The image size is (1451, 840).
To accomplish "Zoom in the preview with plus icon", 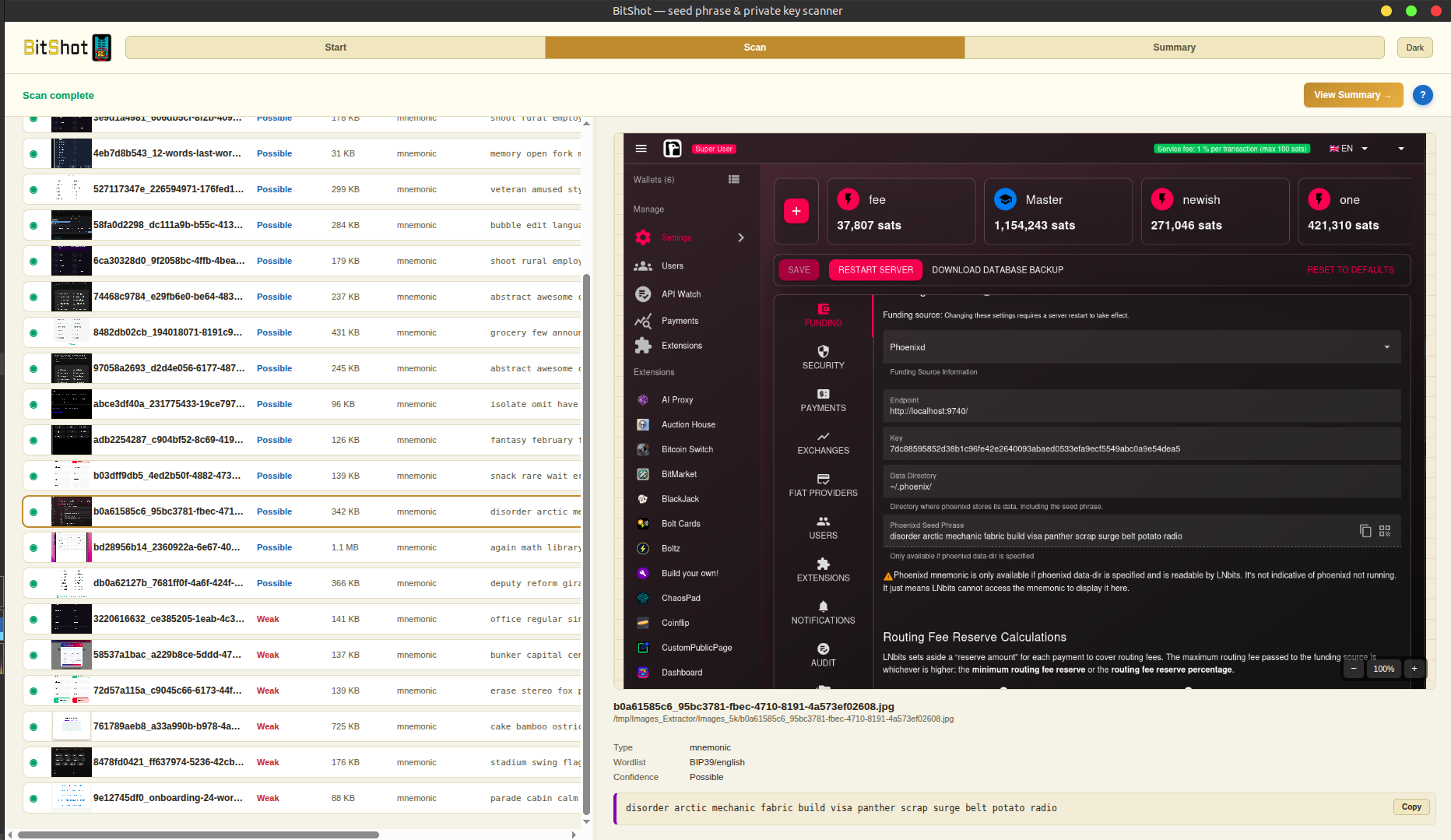I will pos(1414,669).
